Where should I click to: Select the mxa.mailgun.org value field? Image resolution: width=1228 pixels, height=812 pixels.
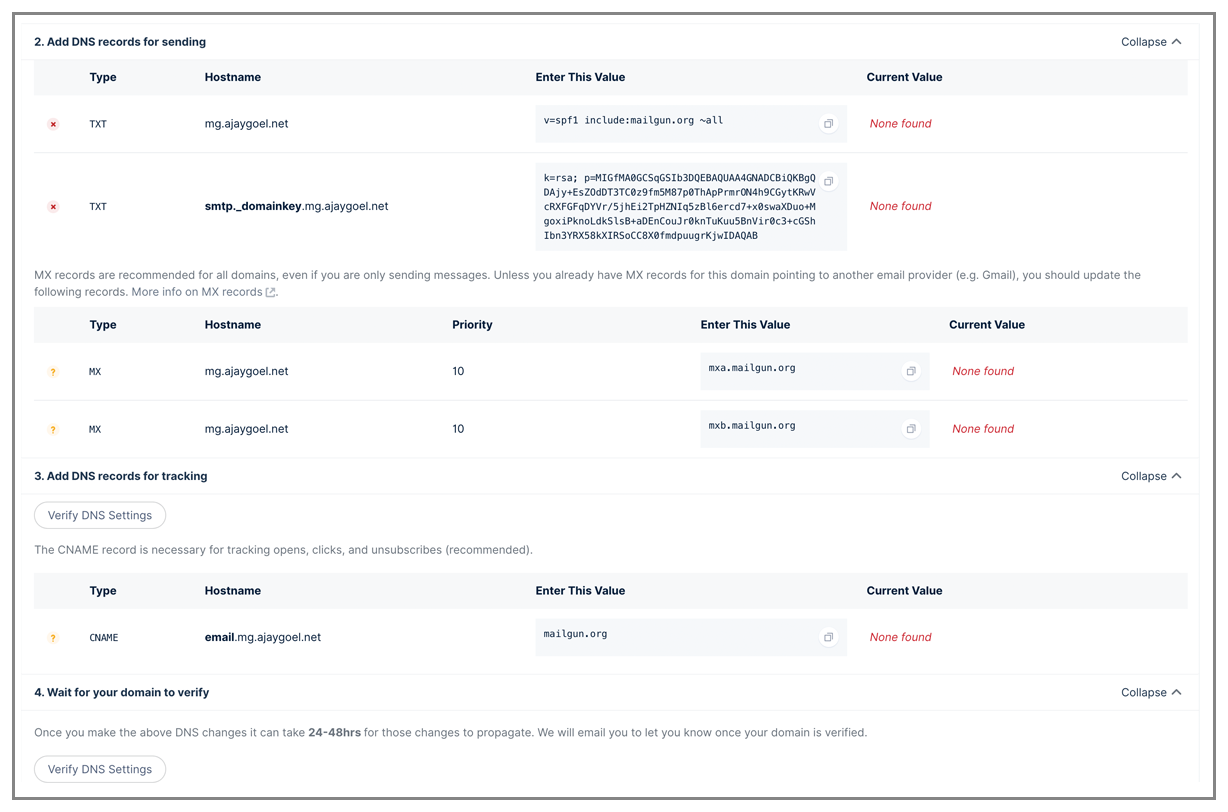[815, 371]
